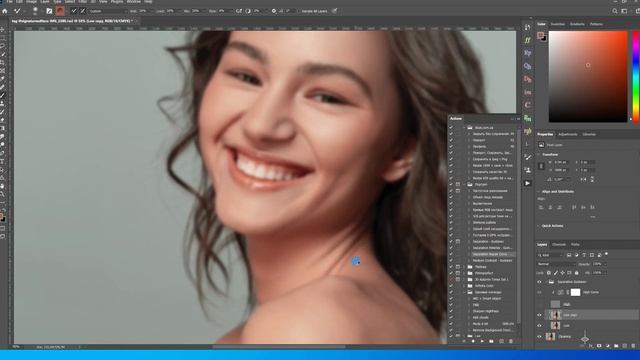Viewport: 640px width, 360px height.
Task: Open the History panel icon in the dock
Action: click(x=527, y=27)
